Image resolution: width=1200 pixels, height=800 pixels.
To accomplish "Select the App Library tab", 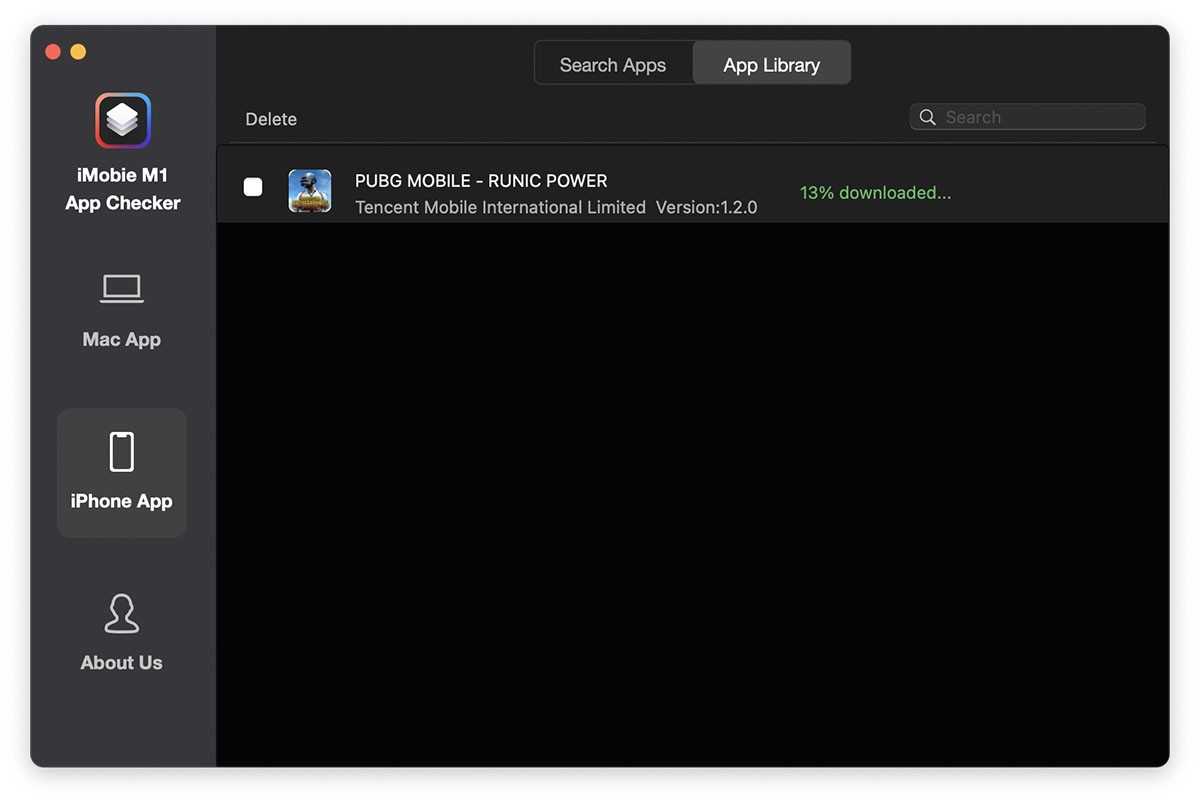I will (x=771, y=65).
